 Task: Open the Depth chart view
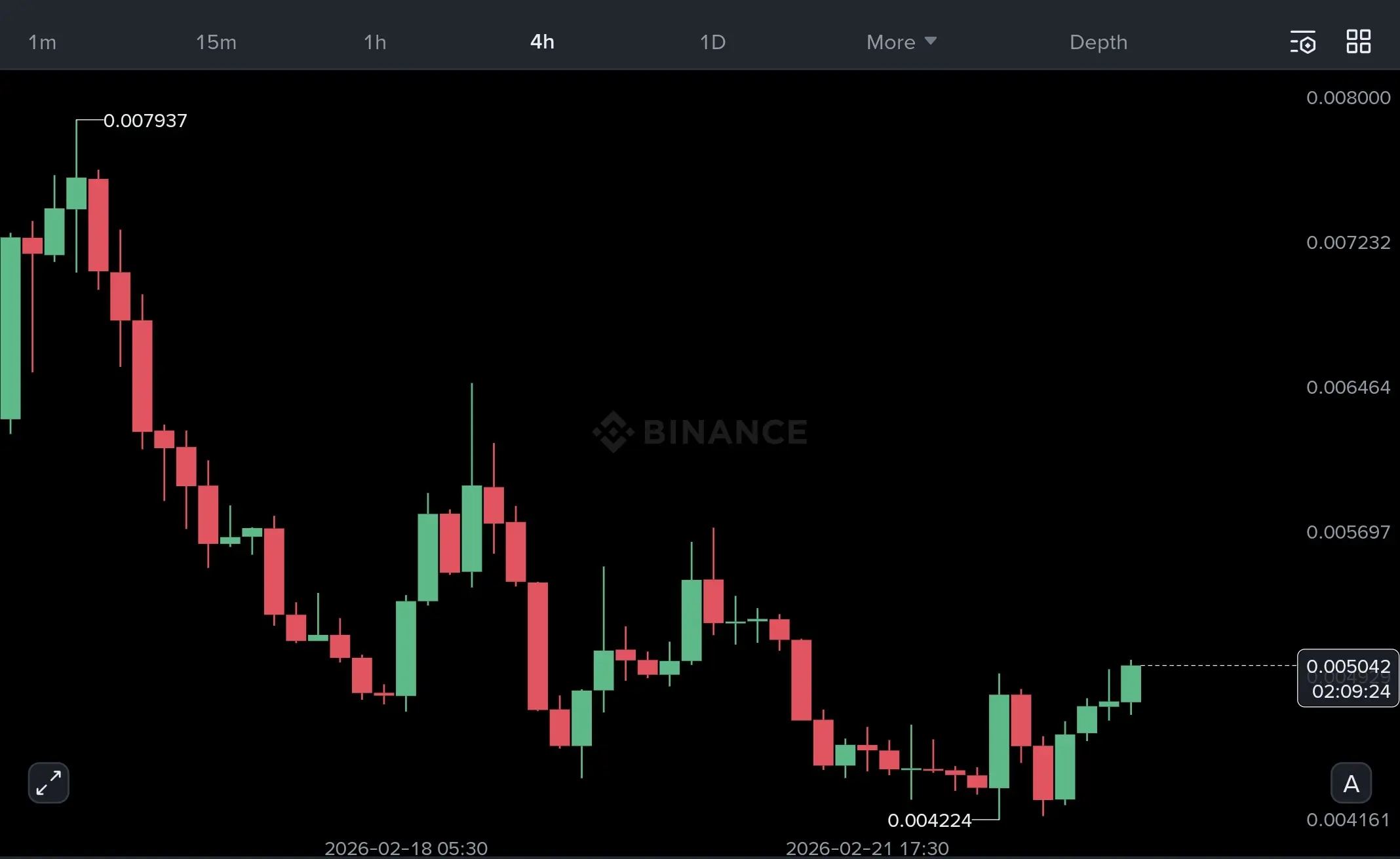coord(1099,42)
